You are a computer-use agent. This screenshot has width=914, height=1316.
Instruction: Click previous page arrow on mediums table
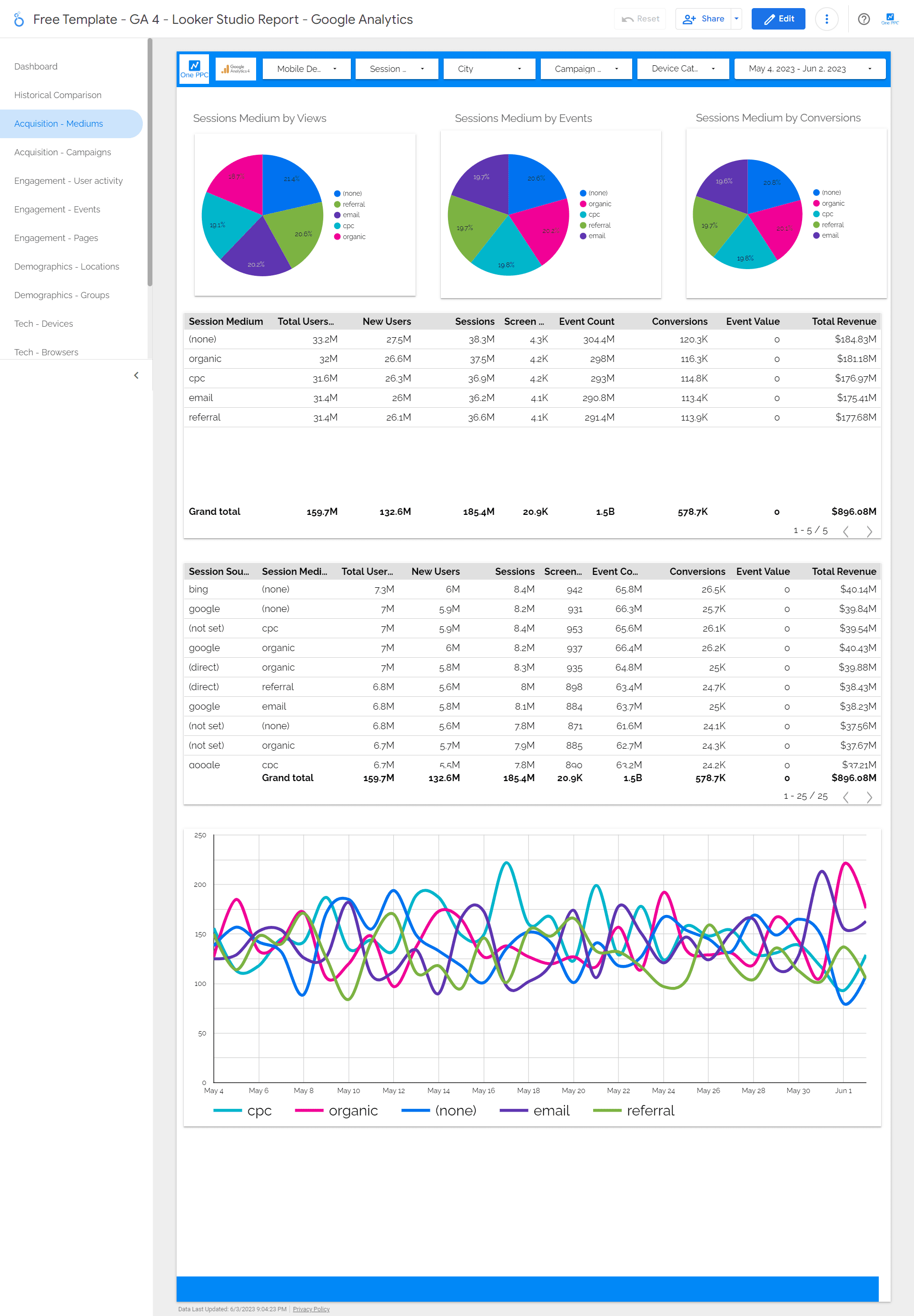(846, 532)
